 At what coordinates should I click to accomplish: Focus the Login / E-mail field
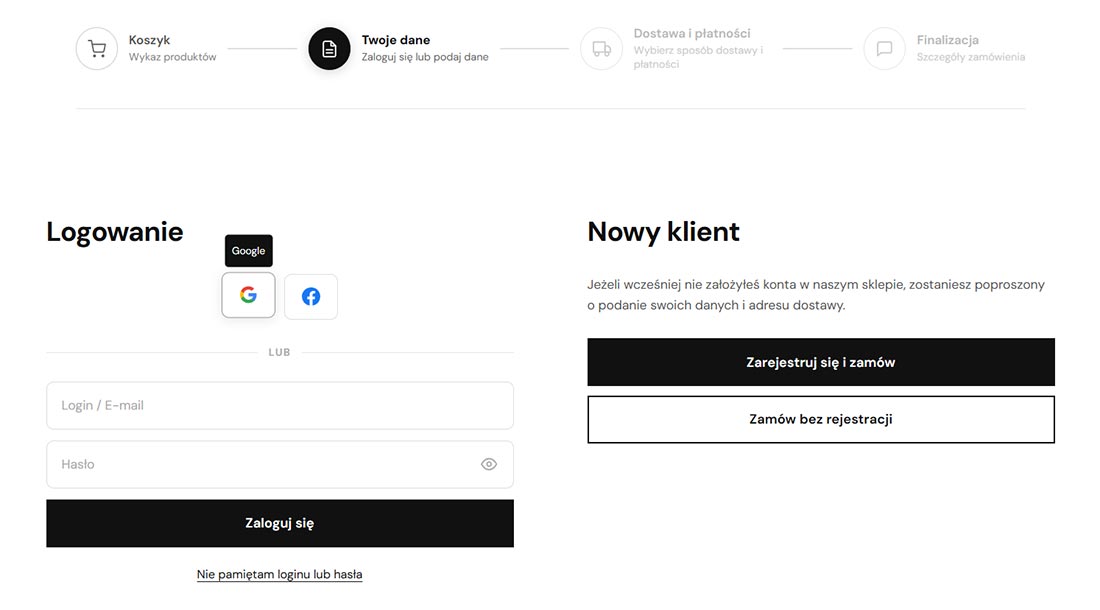[x=280, y=405]
